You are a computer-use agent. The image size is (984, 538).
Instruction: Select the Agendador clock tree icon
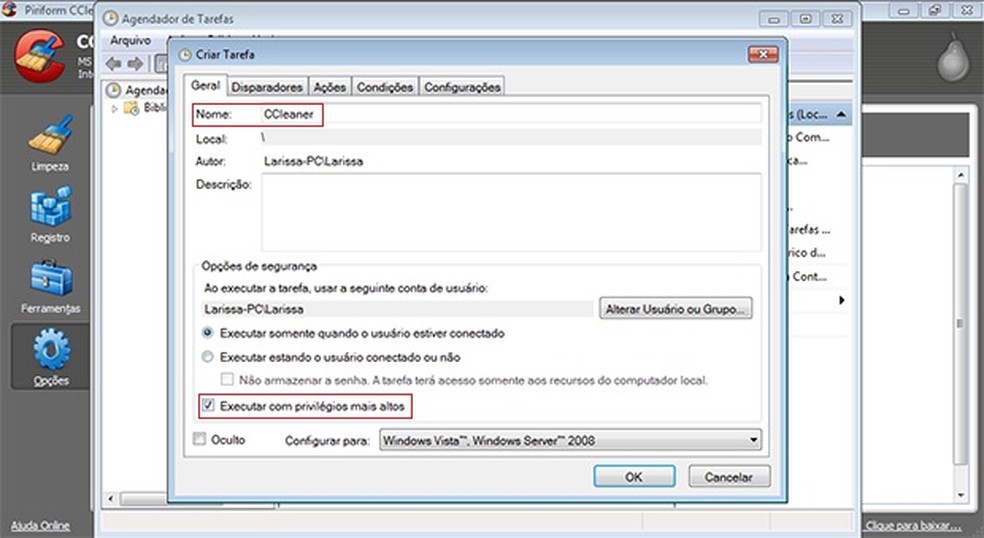tap(113, 90)
